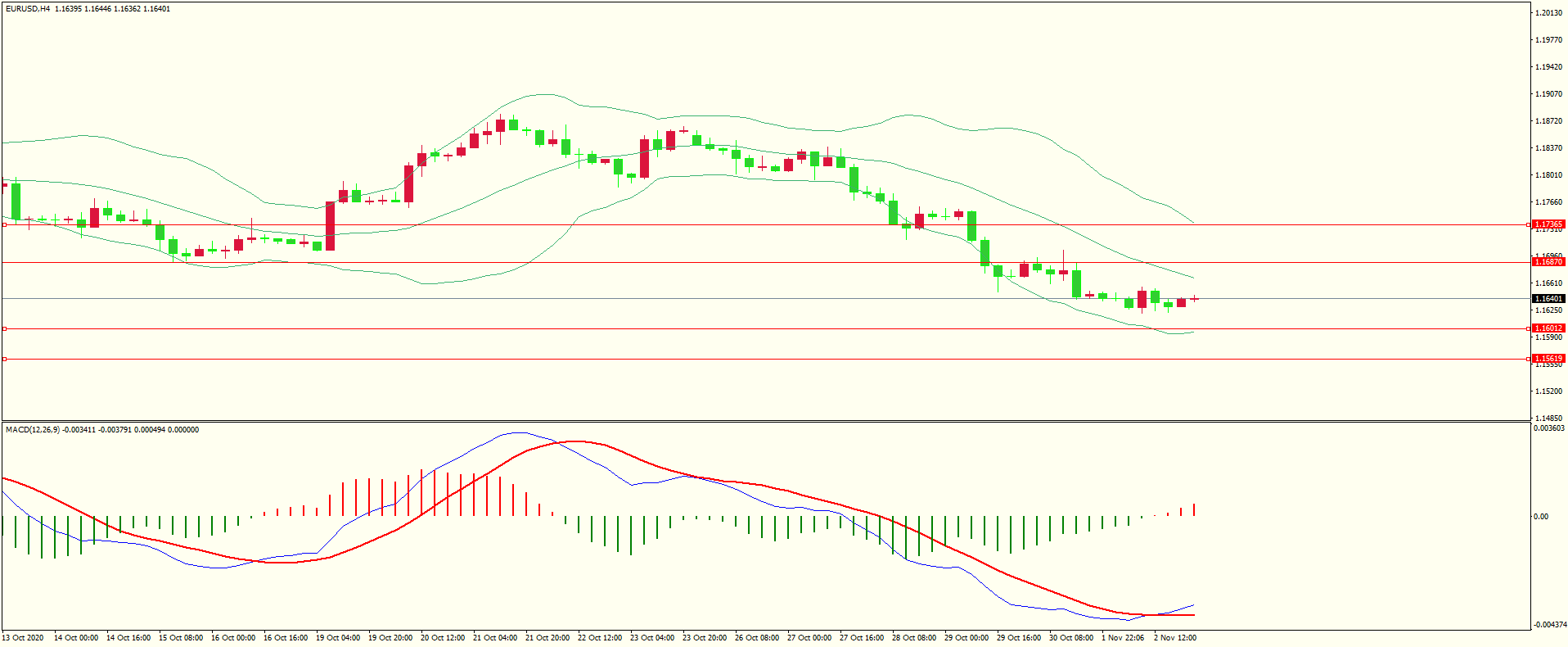Image resolution: width=1568 pixels, height=647 pixels.
Task: Click the 1.18370 price scale value
Action: tap(1549, 148)
